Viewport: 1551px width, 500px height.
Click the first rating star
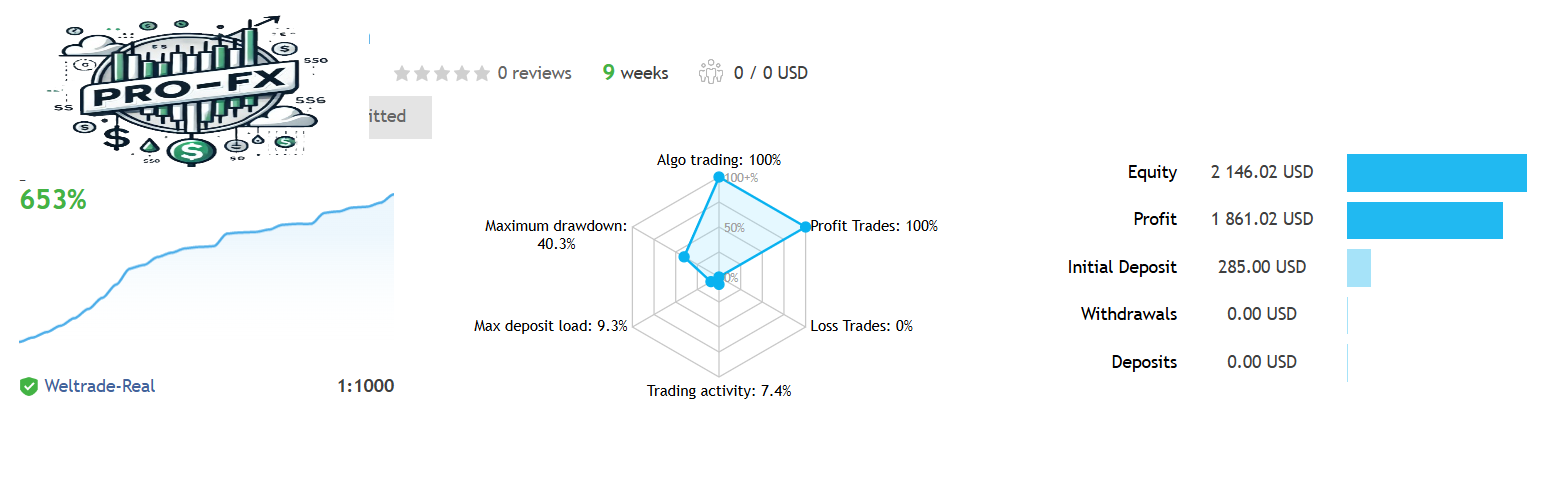pyautogui.click(x=402, y=73)
